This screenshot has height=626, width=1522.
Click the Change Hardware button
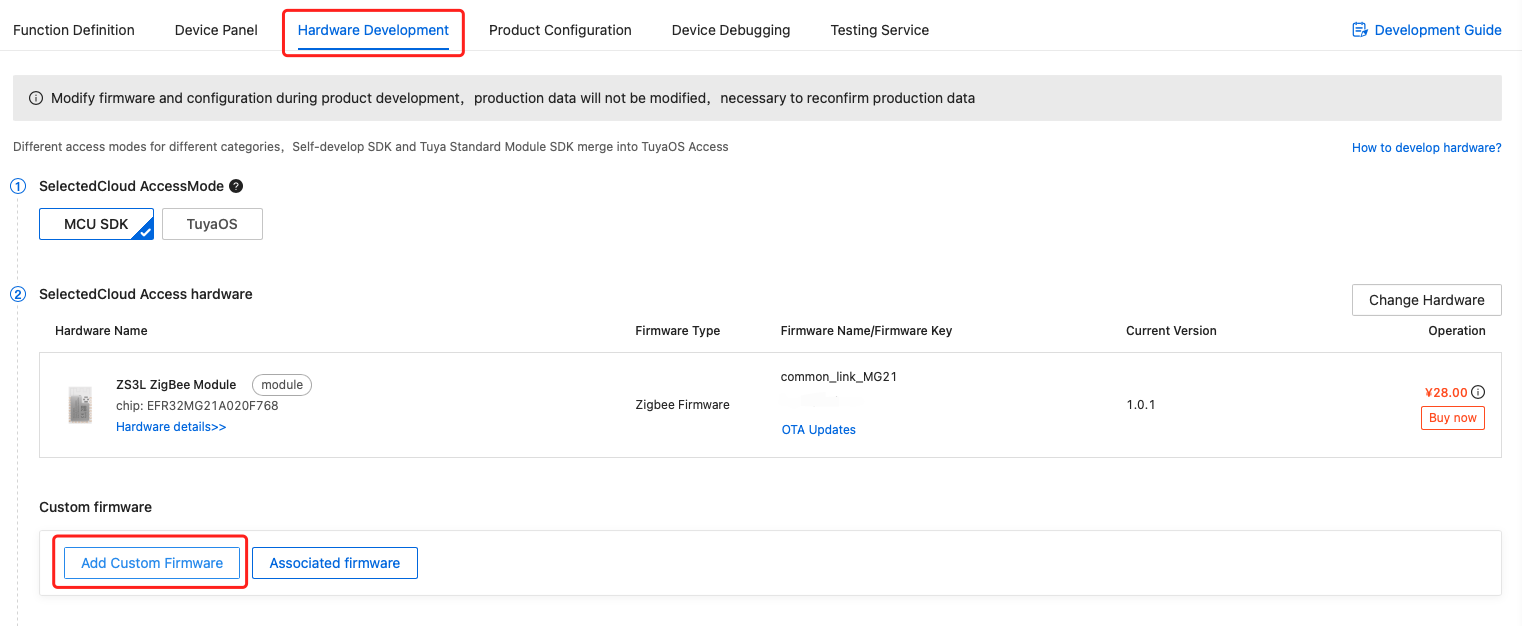tap(1427, 300)
